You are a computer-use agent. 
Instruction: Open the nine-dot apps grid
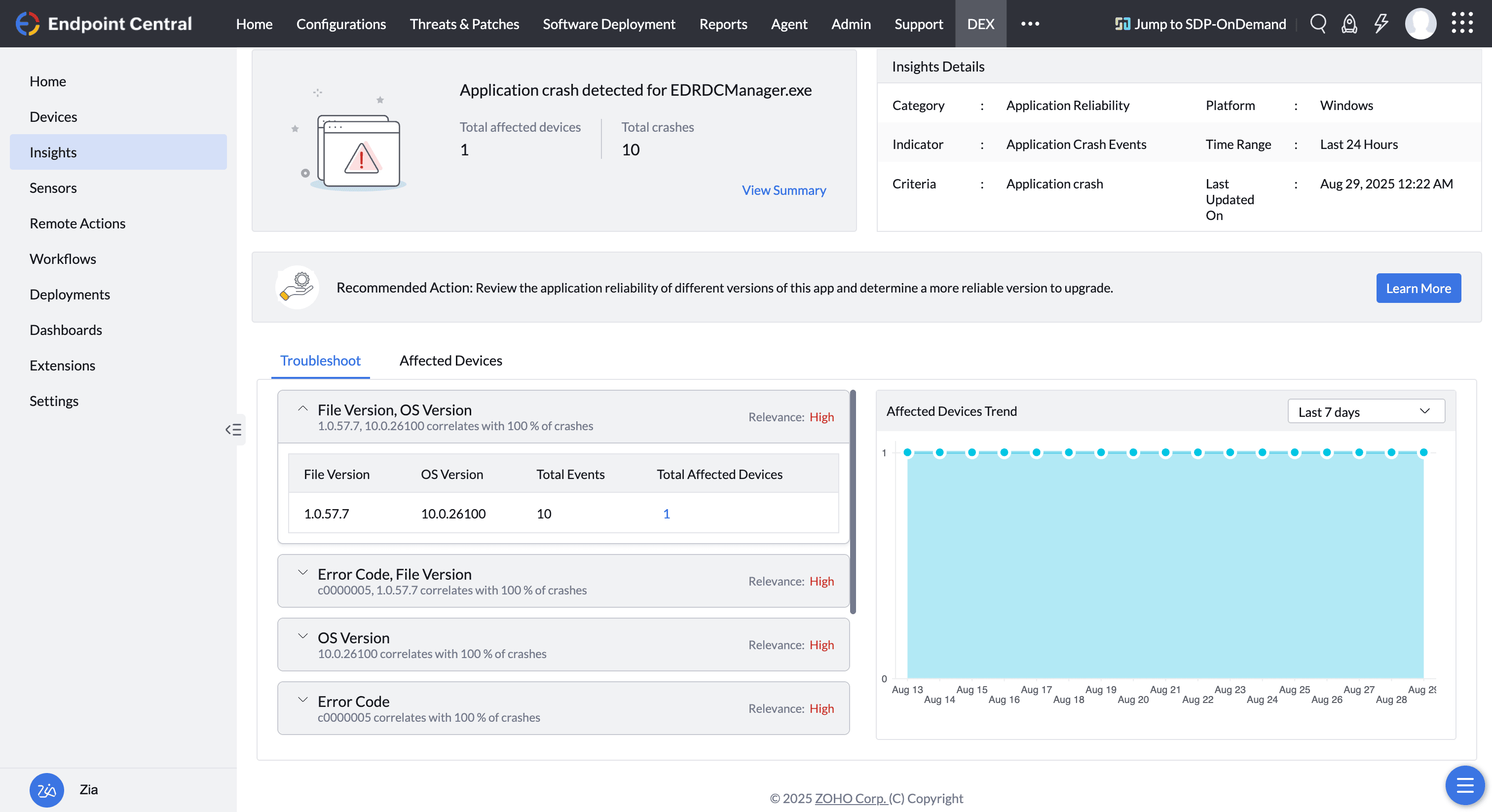[x=1462, y=24]
